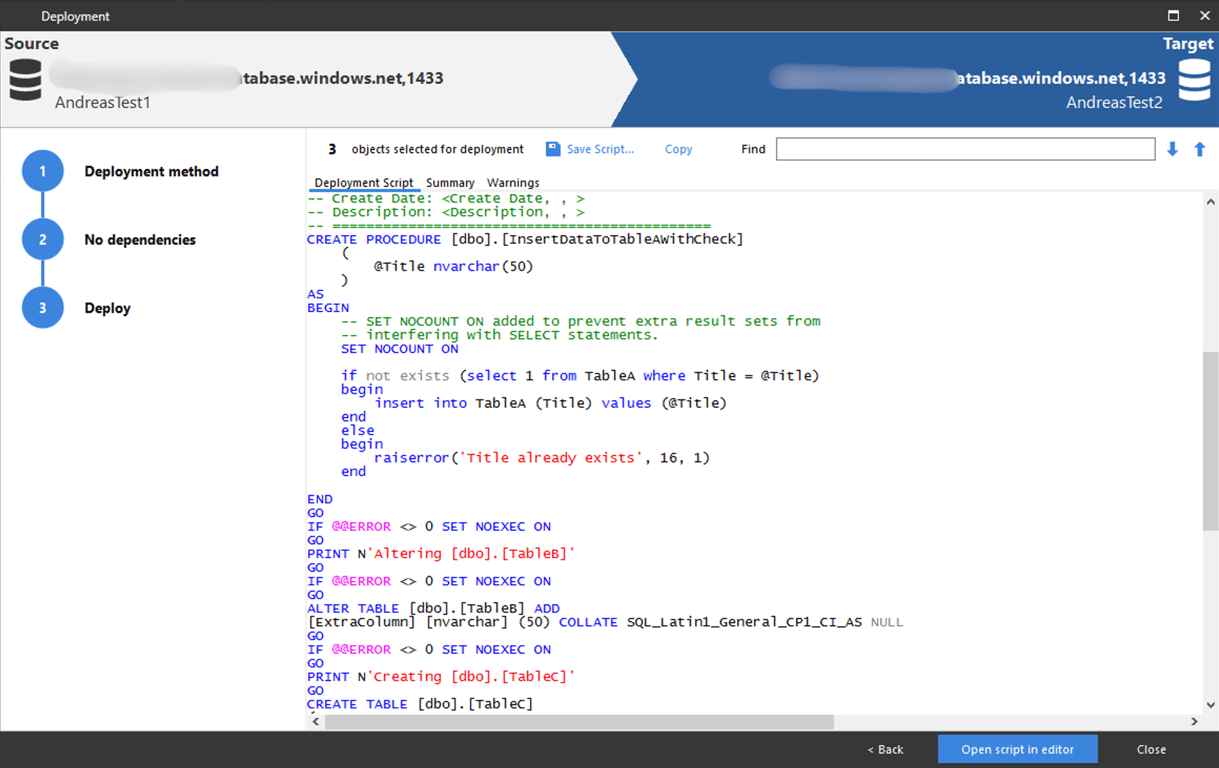This screenshot has height=768, width=1219.
Task: Click the vertical scrollbar thumb
Action: click(1210, 440)
